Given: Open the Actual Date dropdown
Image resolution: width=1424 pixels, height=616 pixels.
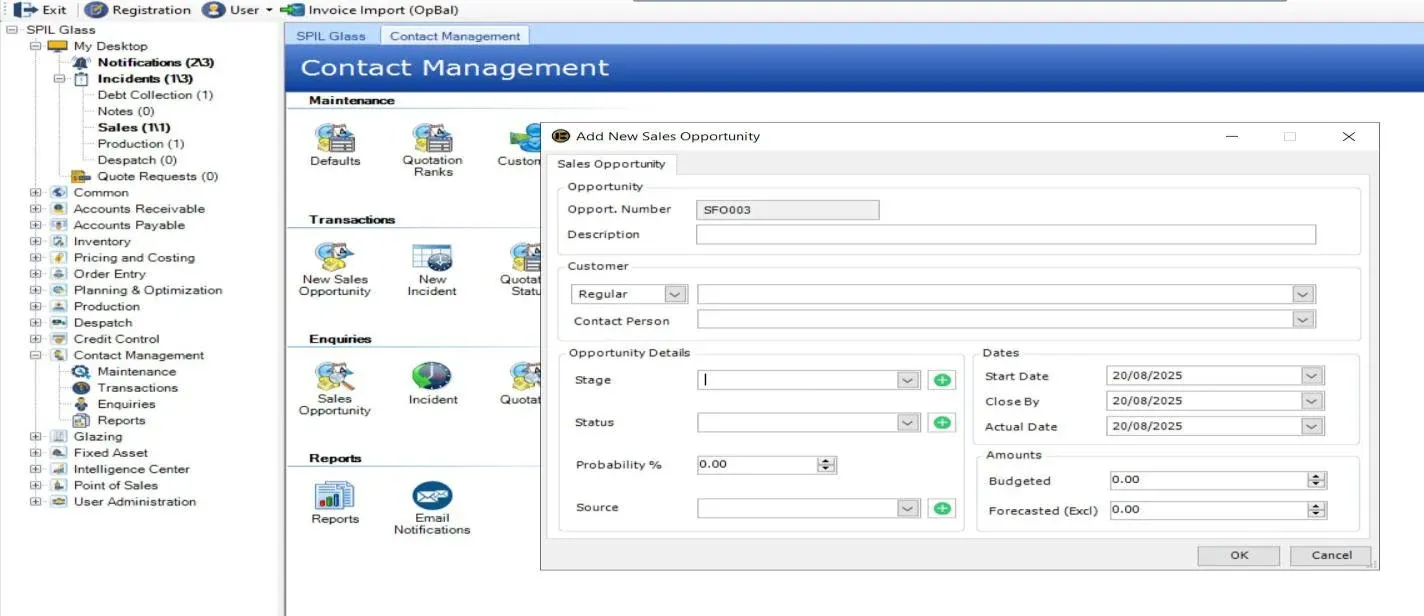Looking at the screenshot, I should [1312, 426].
